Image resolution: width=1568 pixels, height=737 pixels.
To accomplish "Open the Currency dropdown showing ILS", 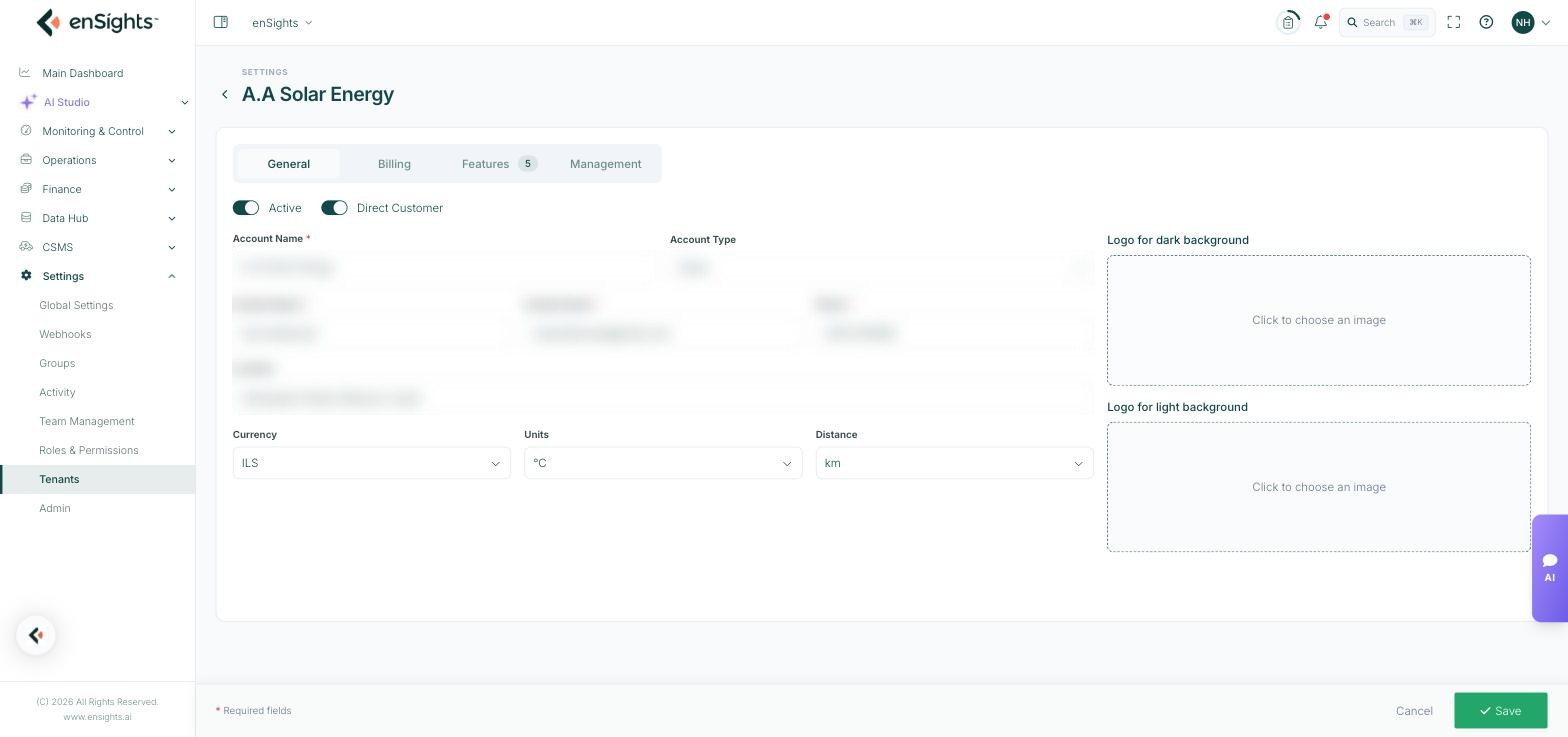I will tap(372, 463).
